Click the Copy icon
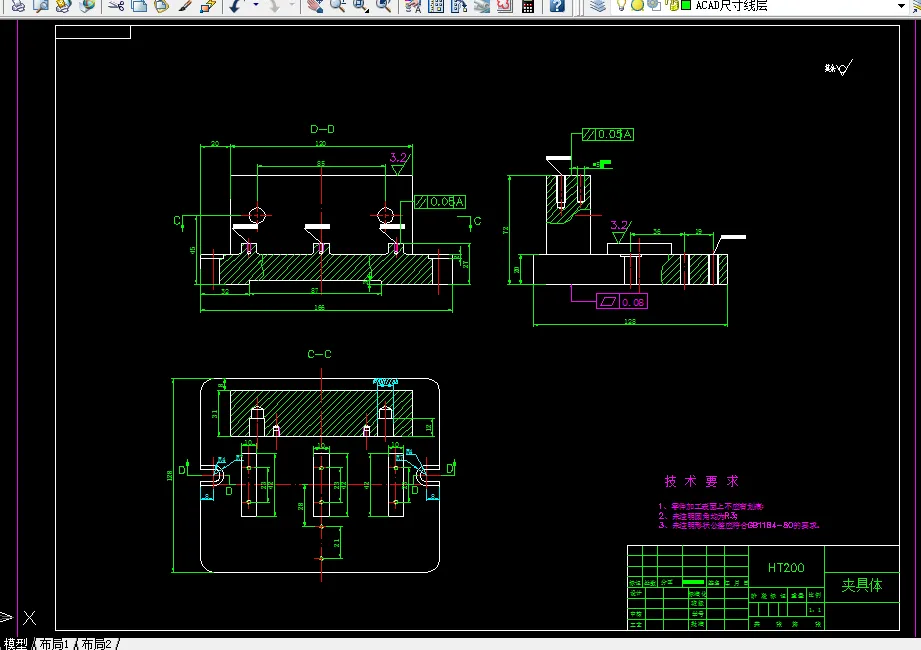Viewport: 921px width, 650px height. [x=139, y=6]
